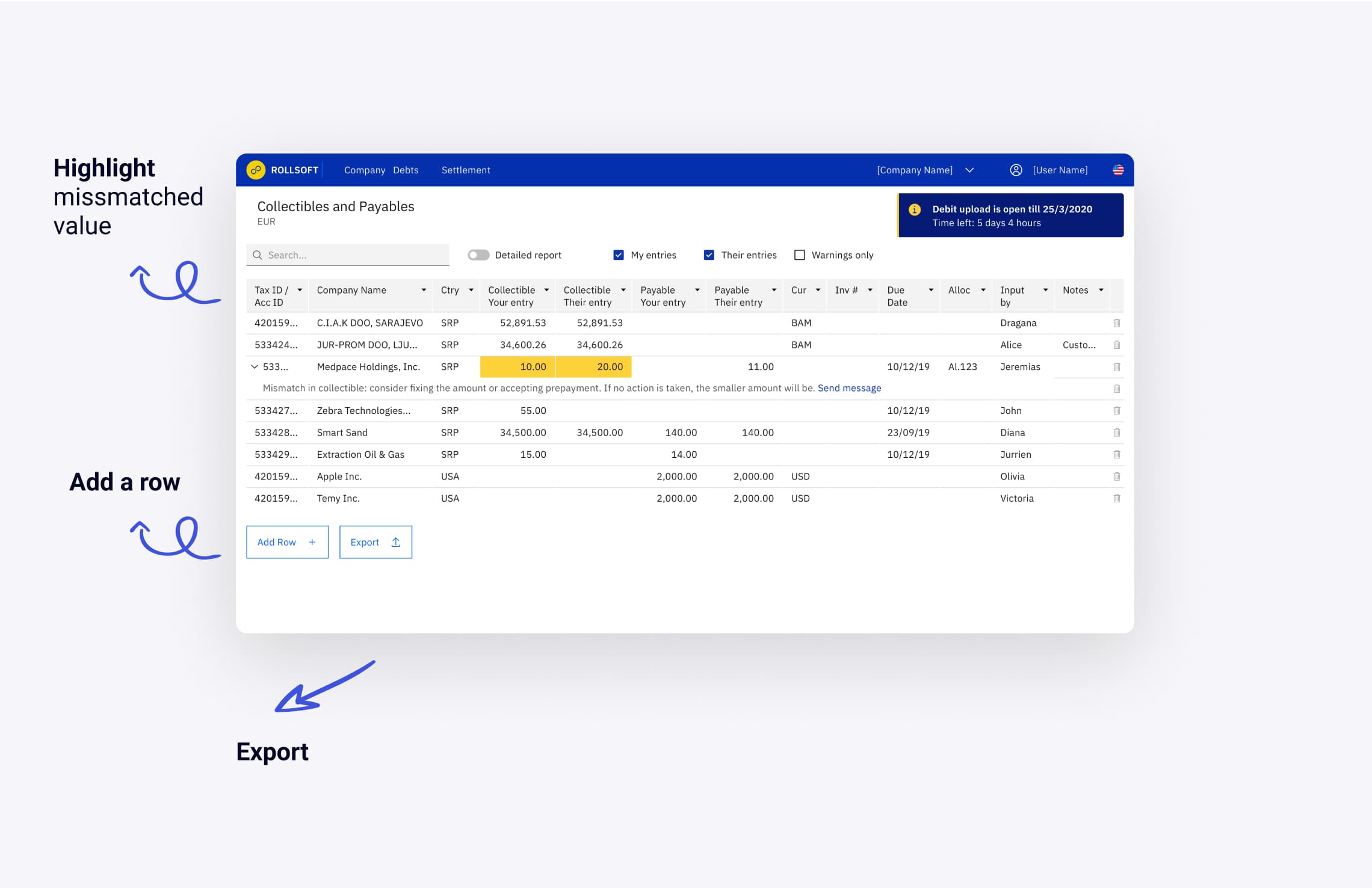Check the Warnings only checkbox

coord(800,255)
